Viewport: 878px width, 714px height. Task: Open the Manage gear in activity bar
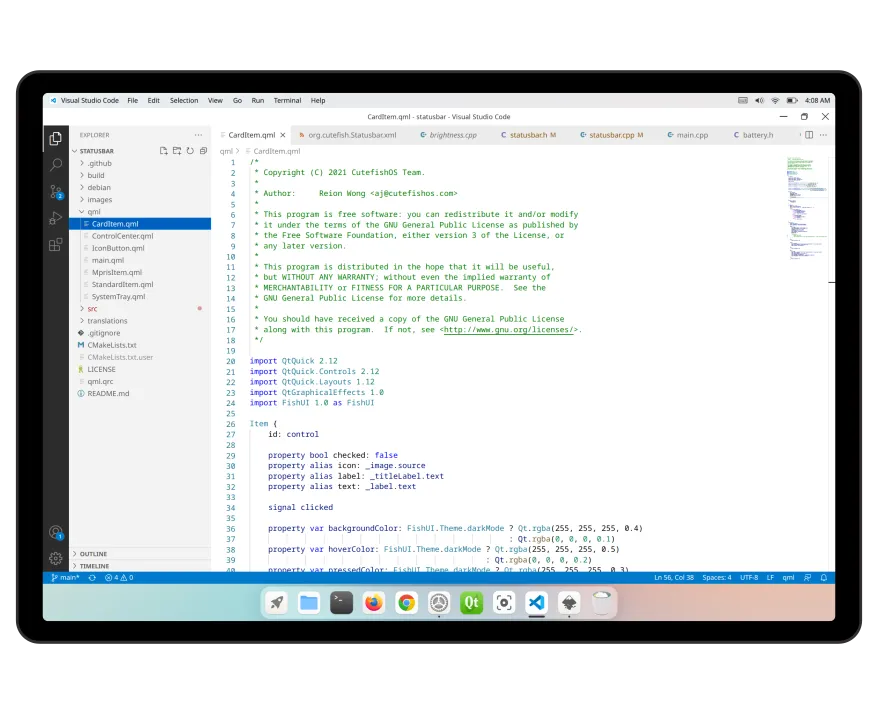click(x=55, y=558)
